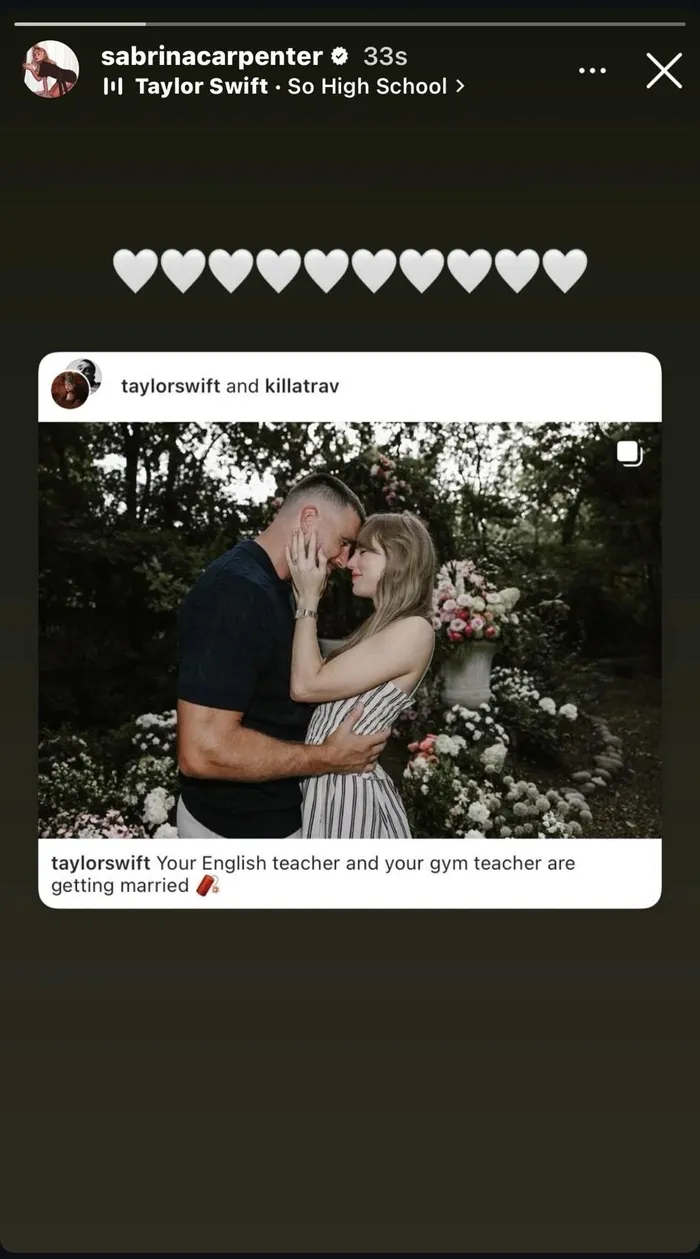Tap the multi-photo carousel icon on the post
Screen dimensions: 700x1259
[629, 453]
